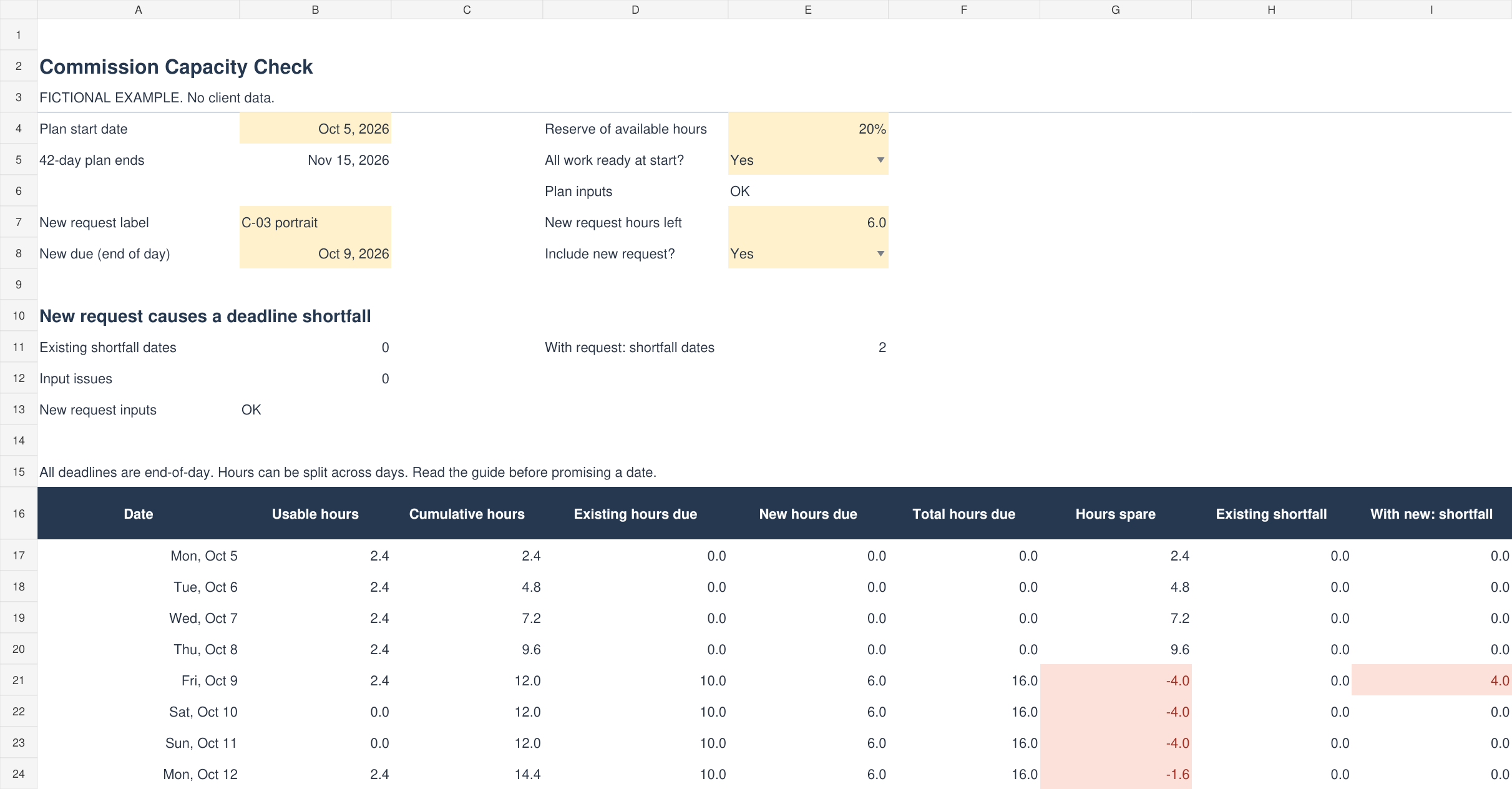Select column B header
This screenshot has height=789, width=1512.
[315, 9]
